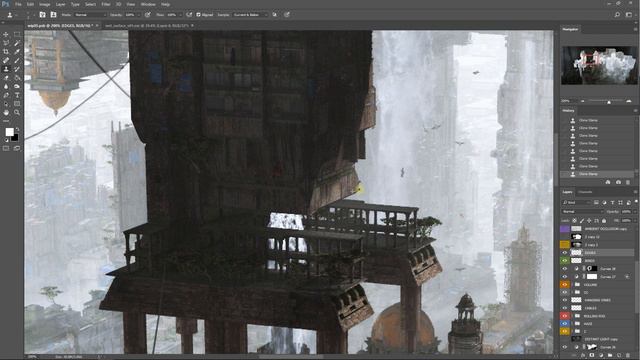640x360 pixels.
Task: Toggle the airbrush build-up option
Action: tap(189, 15)
